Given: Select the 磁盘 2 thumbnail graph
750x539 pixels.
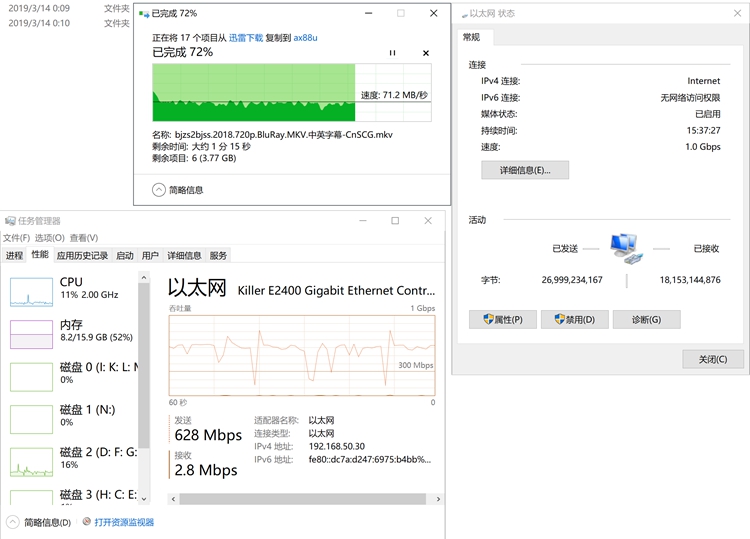Looking at the screenshot, I should (32, 462).
